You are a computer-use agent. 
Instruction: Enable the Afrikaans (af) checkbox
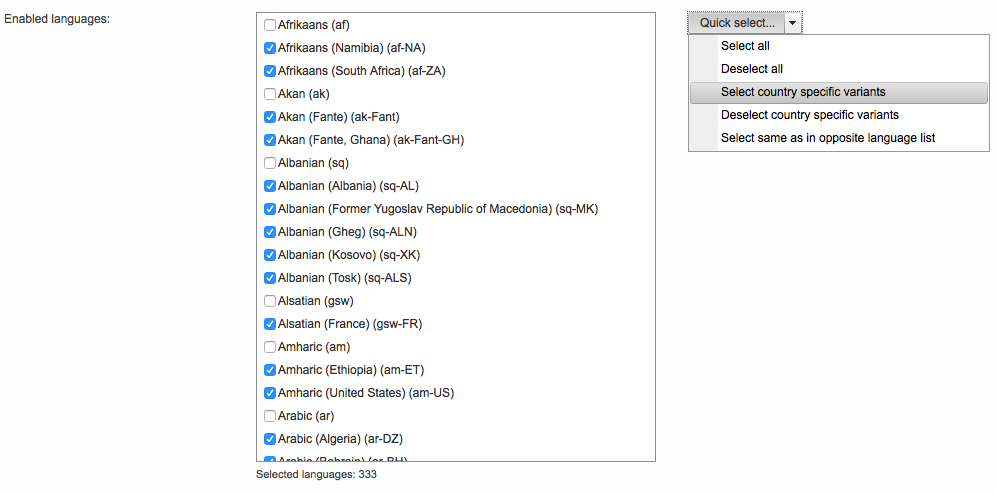click(x=270, y=25)
